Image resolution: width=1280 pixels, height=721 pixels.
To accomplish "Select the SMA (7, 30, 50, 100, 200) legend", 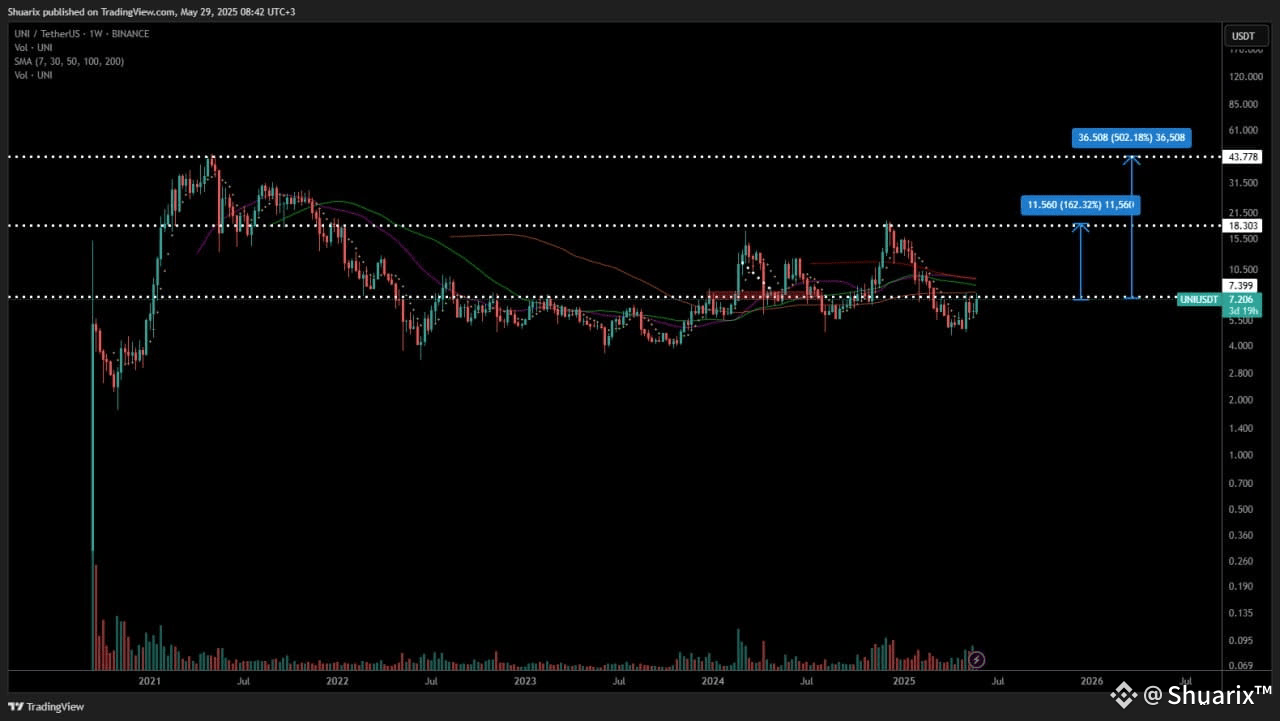I will click(68, 61).
